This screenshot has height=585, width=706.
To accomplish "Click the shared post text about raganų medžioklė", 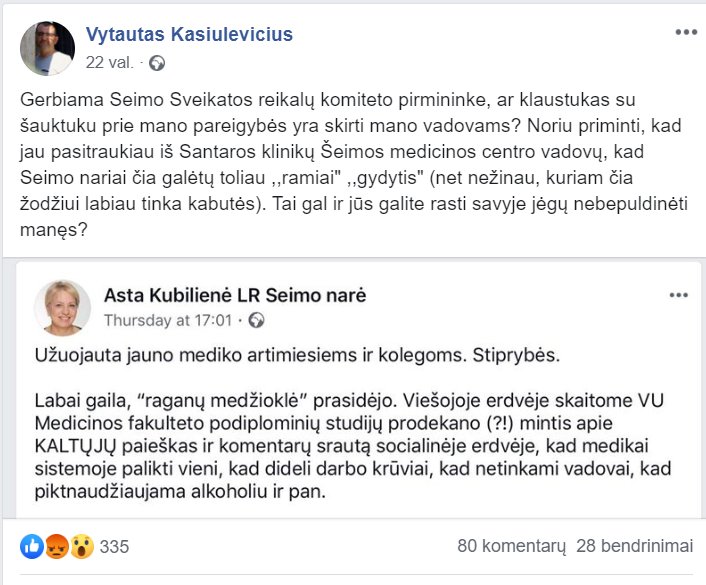I will pyautogui.click(x=353, y=446).
